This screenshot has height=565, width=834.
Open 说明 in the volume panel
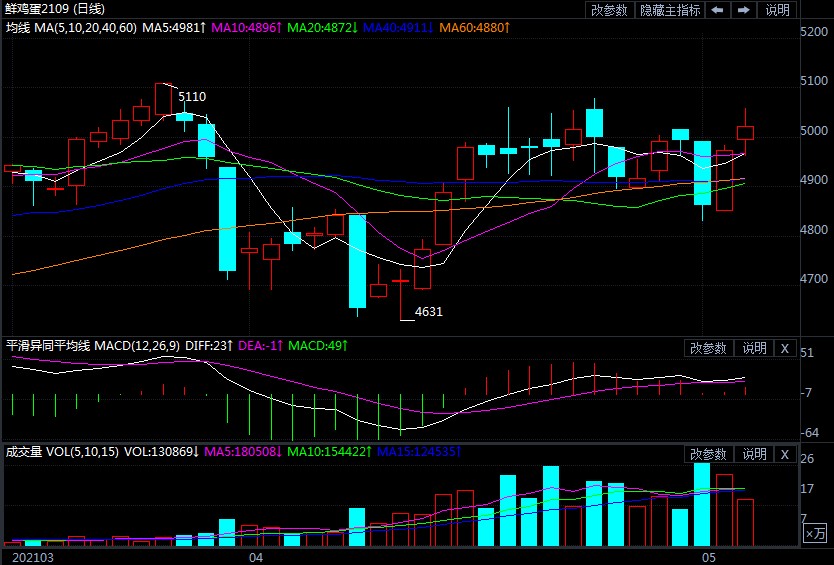coord(754,454)
